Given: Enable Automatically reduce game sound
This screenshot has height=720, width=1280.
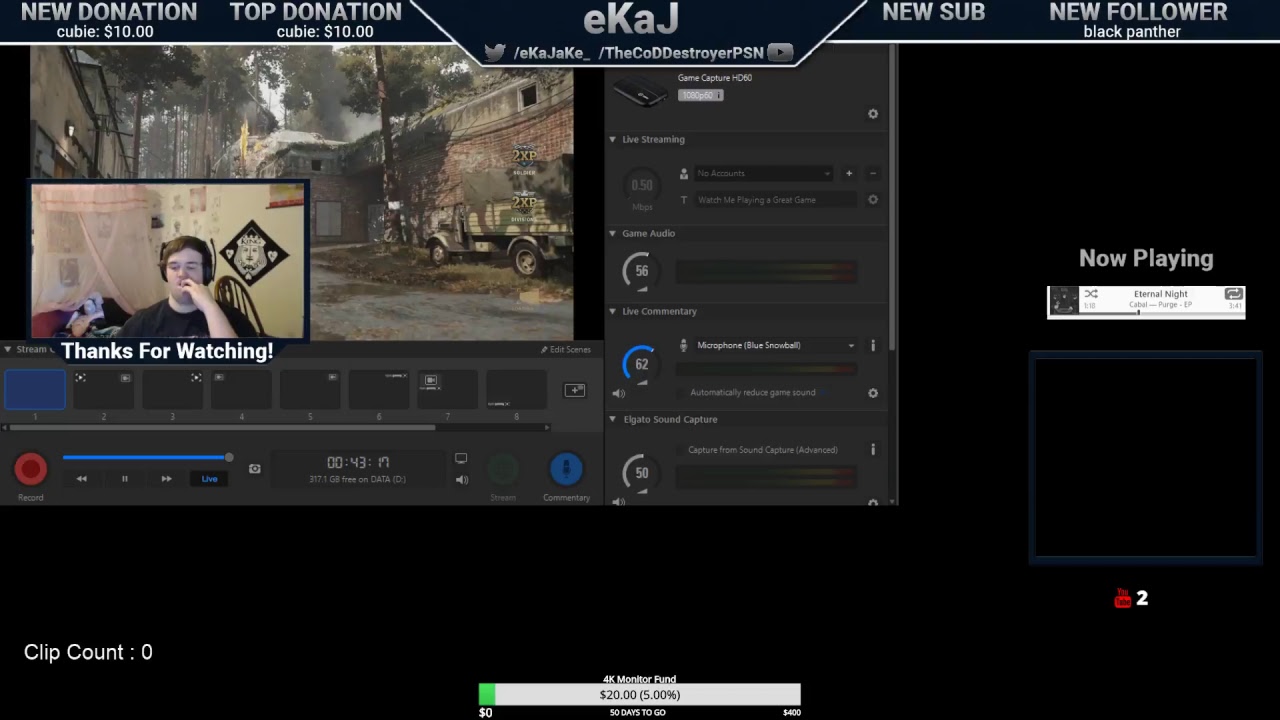Looking at the screenshot, I should coord(682,393).
